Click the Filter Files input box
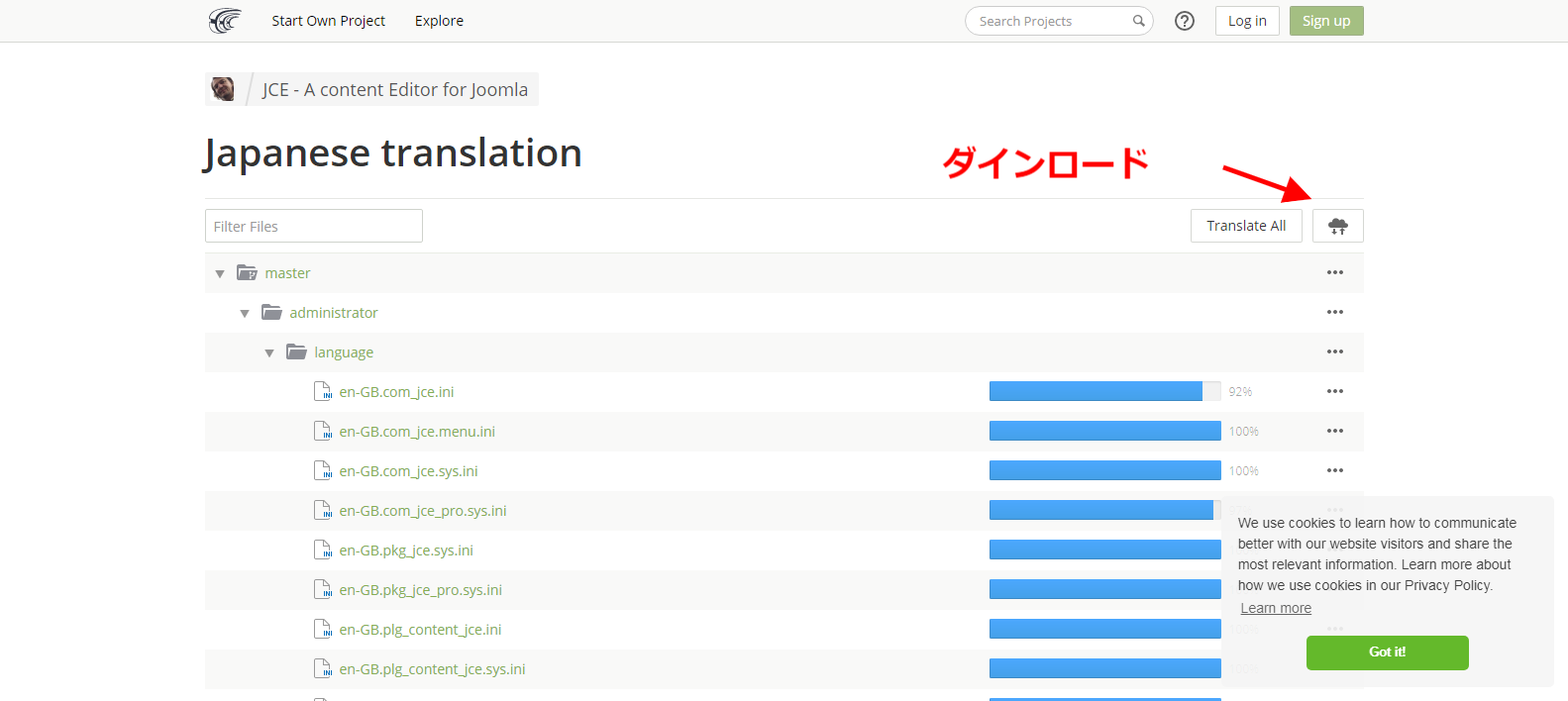The image size is (1568, 701). tap(314, 226)
